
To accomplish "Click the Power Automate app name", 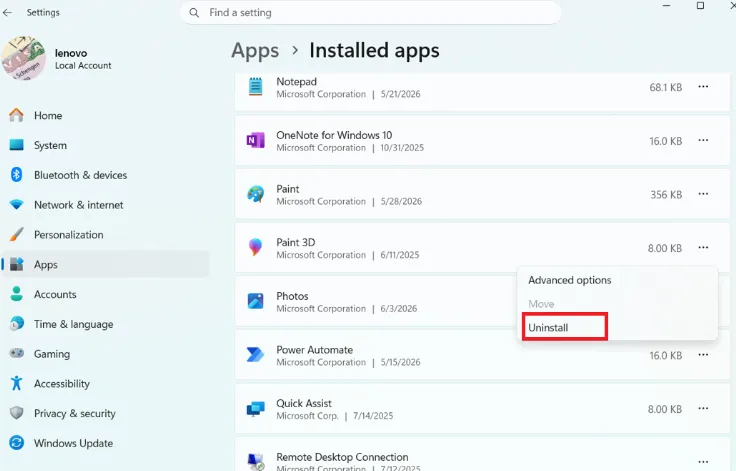I will 314,350.
